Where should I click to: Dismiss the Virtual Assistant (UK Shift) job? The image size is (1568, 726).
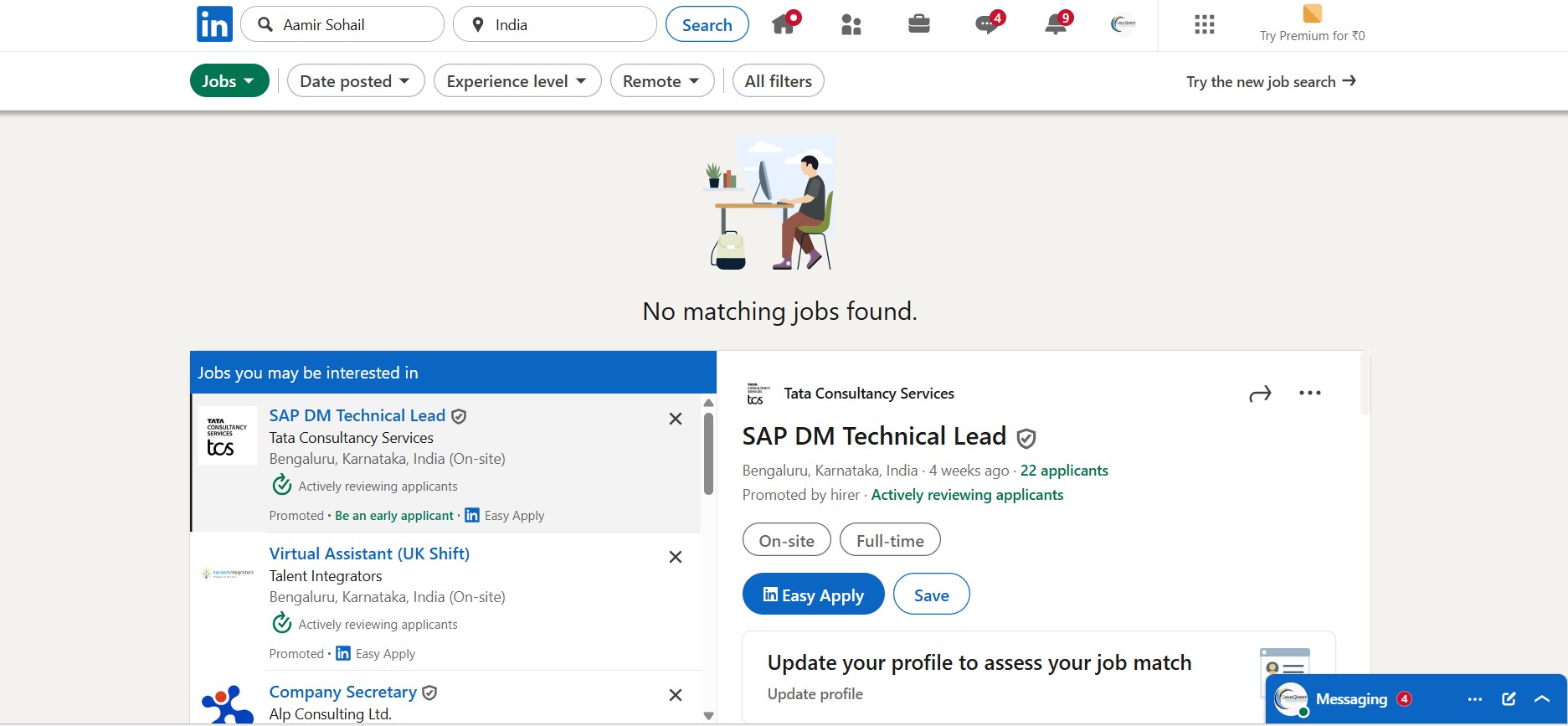pos(676,557)
